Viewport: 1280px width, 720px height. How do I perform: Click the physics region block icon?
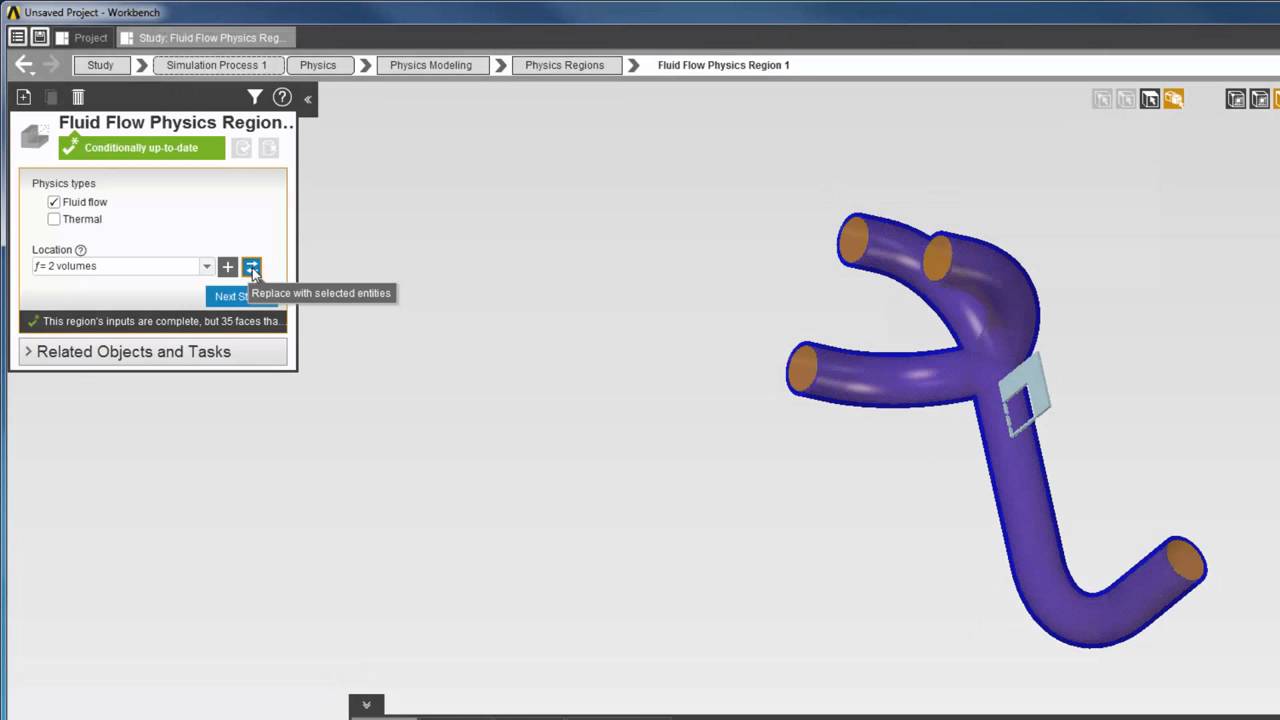click(35, 136)
